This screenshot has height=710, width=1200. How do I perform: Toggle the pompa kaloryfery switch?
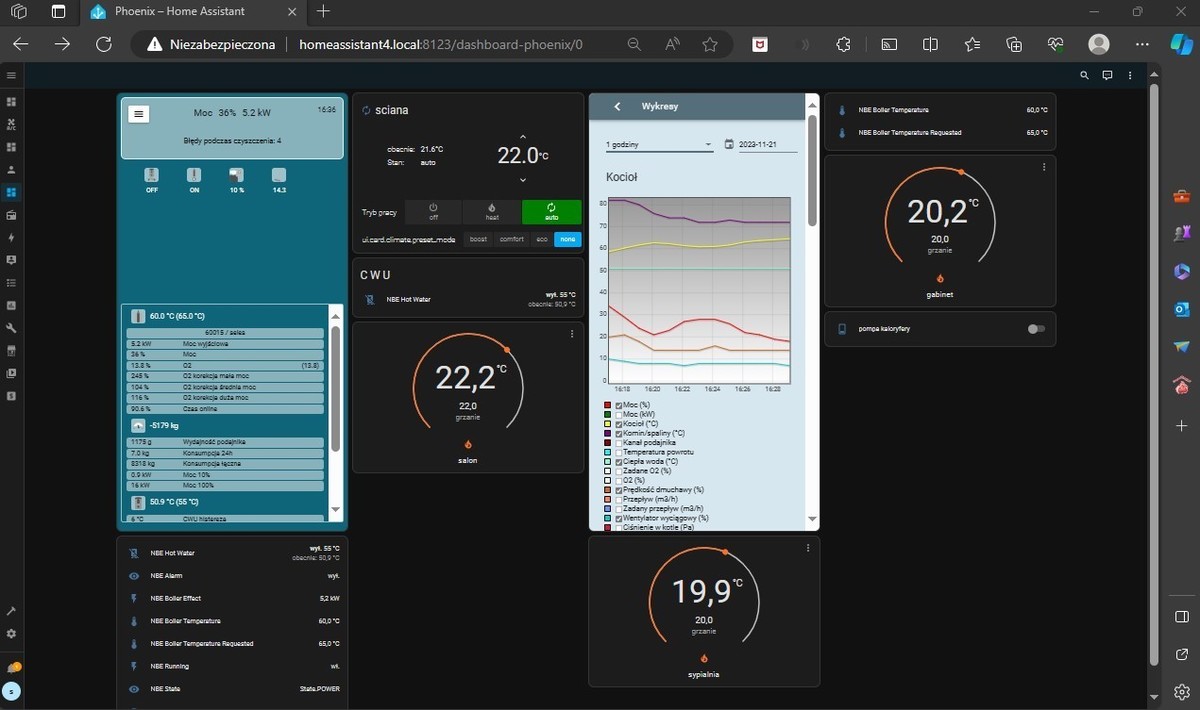1035,329
